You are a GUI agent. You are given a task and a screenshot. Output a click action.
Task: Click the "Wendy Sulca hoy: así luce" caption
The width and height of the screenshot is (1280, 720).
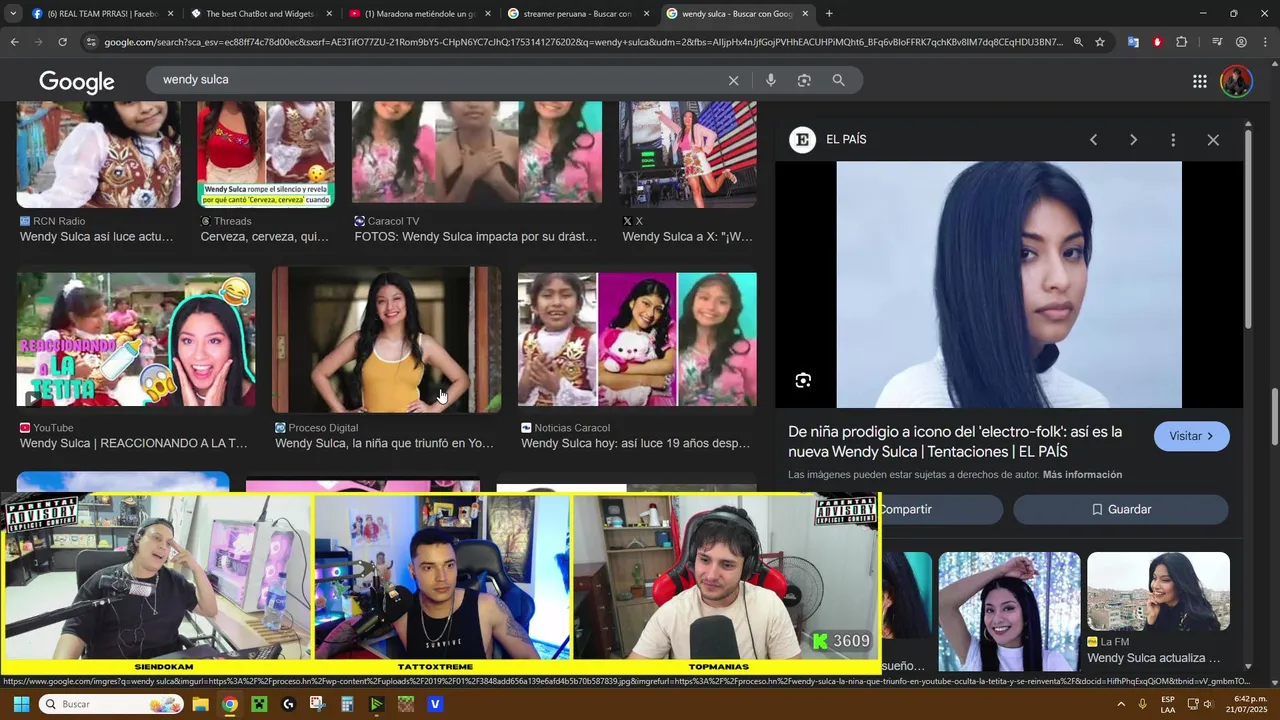(635, 444)
